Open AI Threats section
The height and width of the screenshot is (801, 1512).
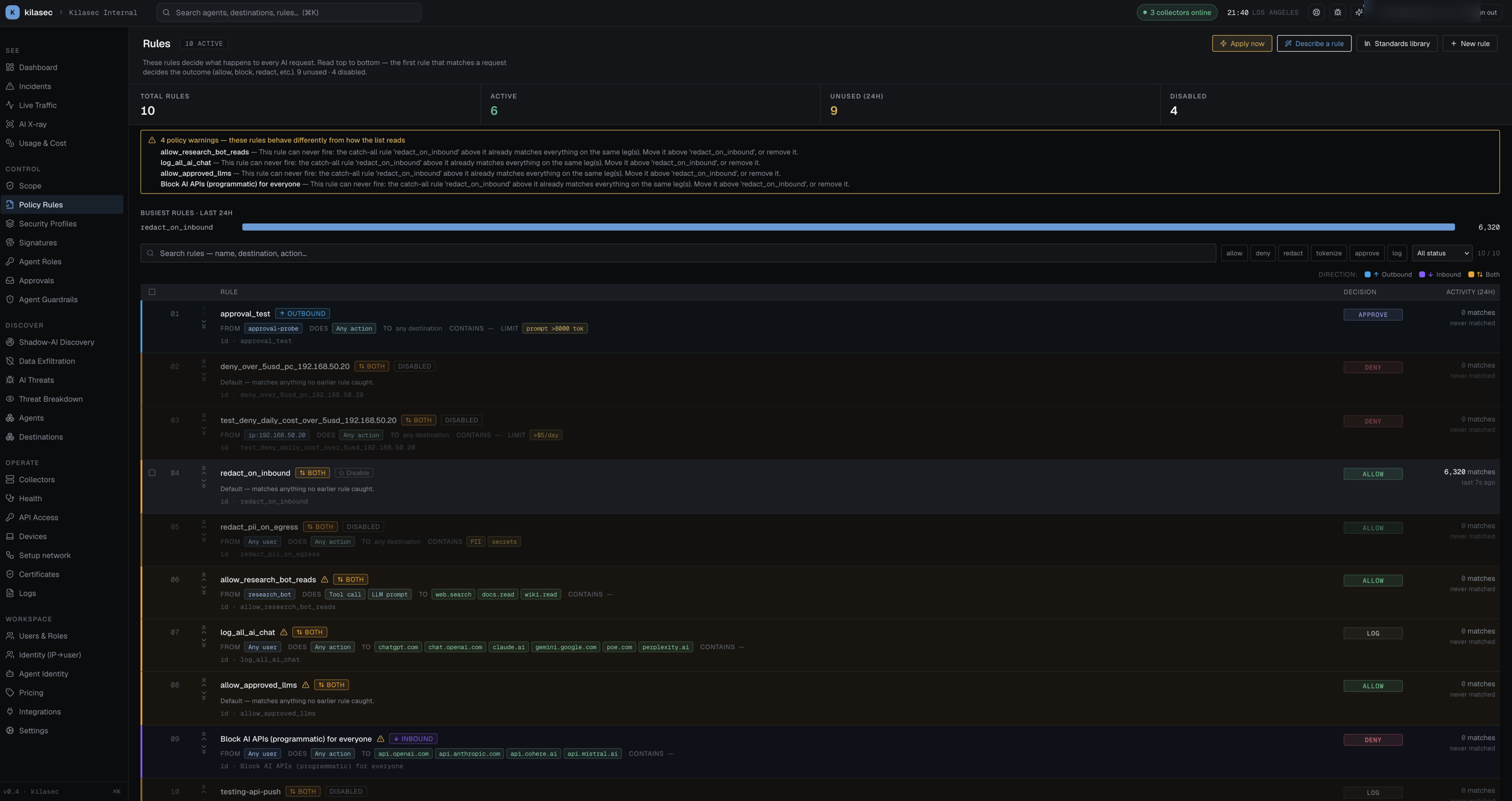pyautogui.click(x=62, y=380)
